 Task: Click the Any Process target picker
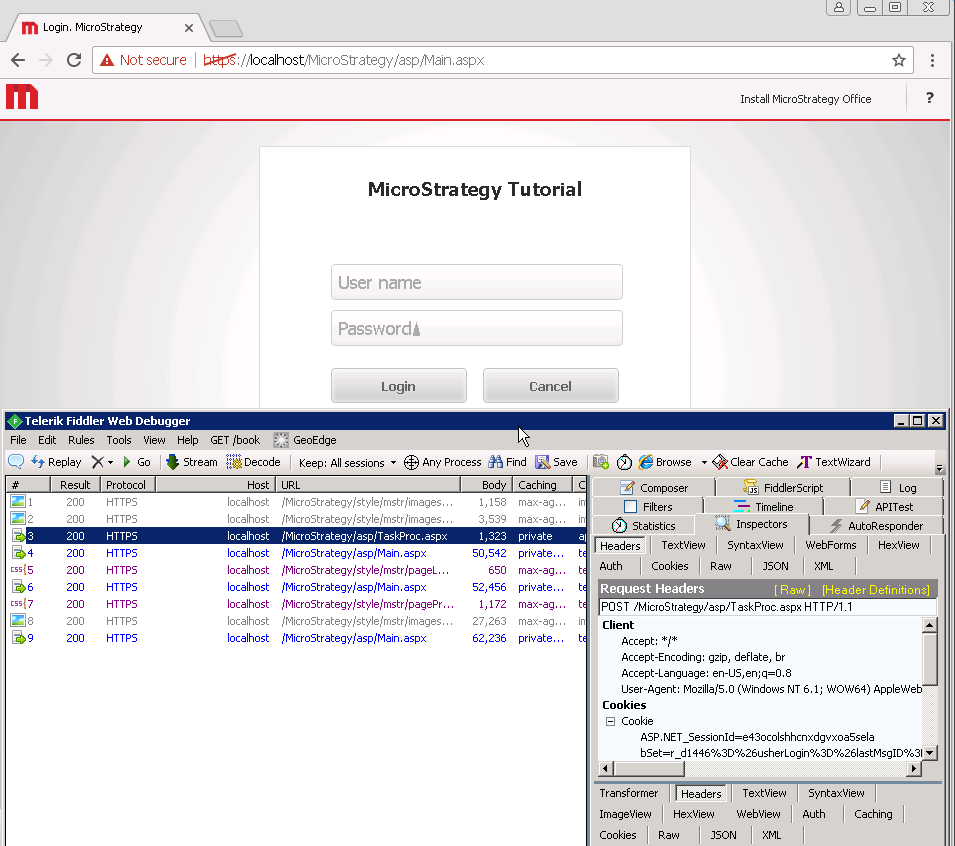tap(442, 462)
